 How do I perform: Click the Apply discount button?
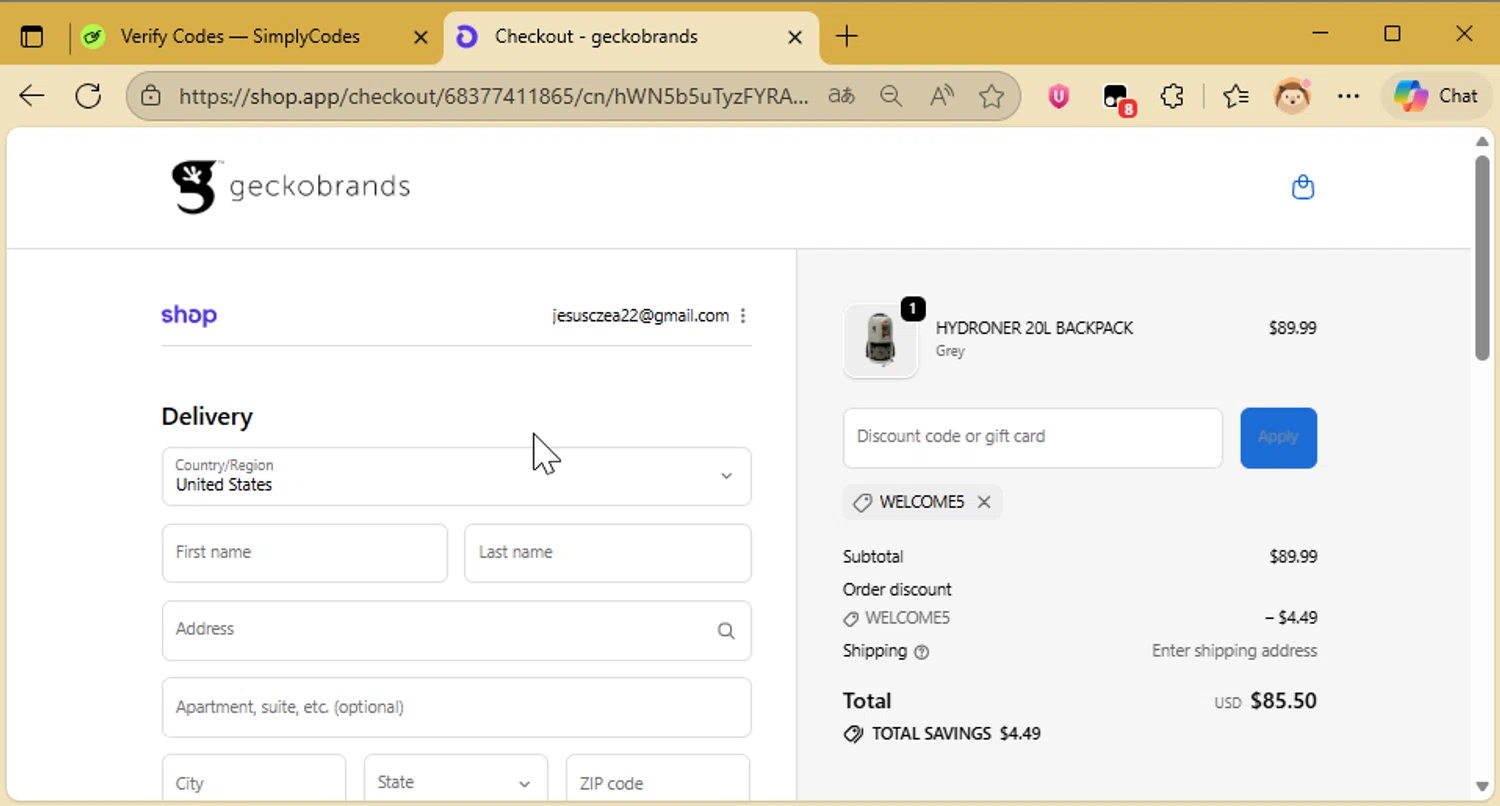point(1278,437)
